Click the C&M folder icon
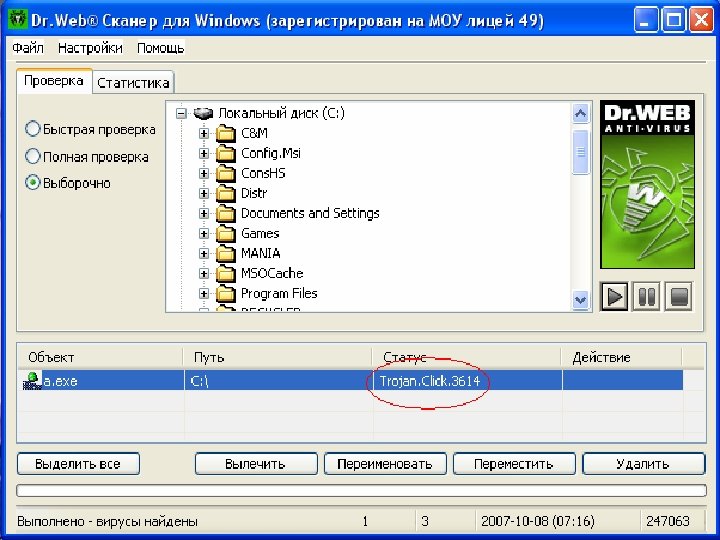Image resolution: width=720 pixels, height=540 pixels. click(225, 134)
